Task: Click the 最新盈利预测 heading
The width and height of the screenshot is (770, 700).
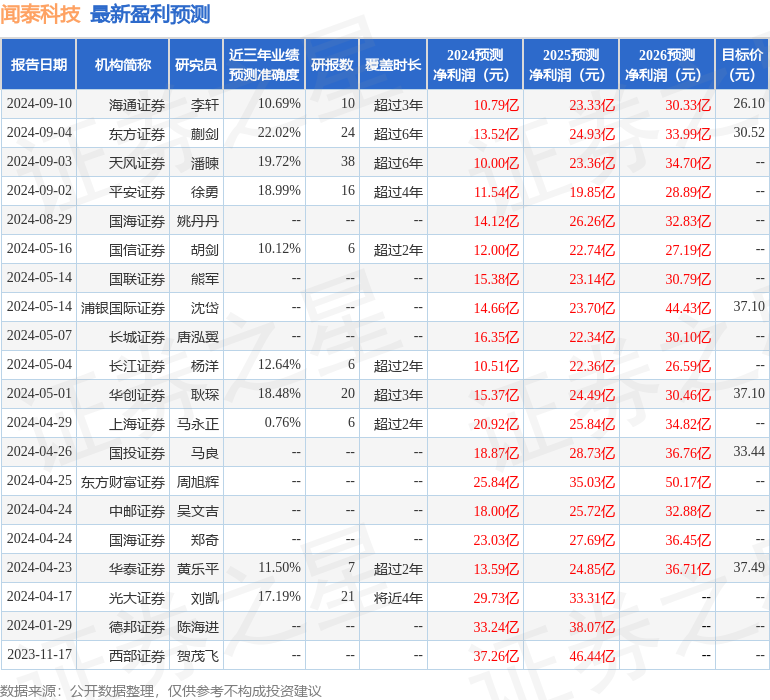Action: (x=150, y=14)
